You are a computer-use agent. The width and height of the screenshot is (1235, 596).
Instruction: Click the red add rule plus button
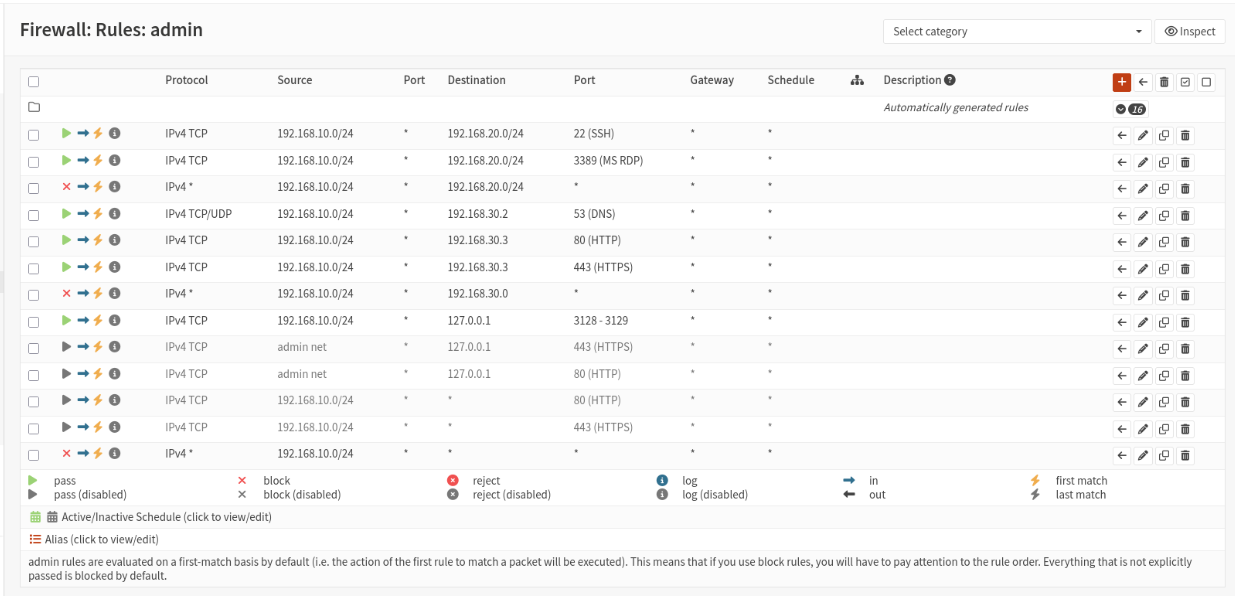click(1121, 82)
